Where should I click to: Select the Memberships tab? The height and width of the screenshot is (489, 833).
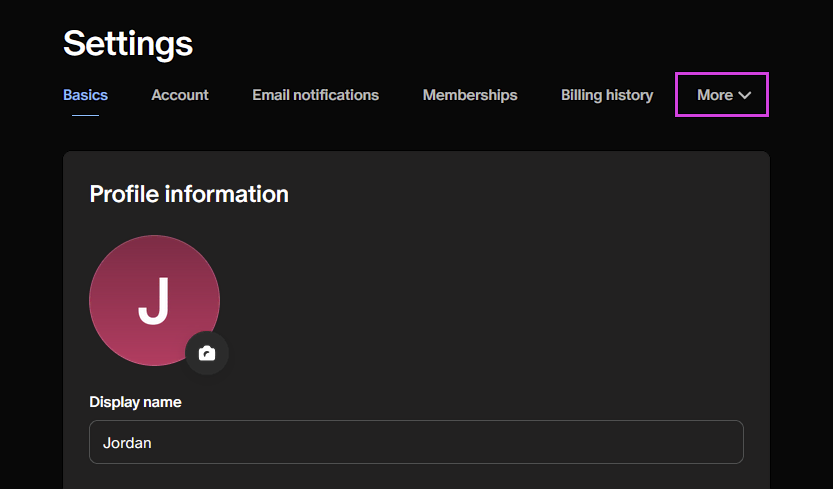[x=470, y=95]
